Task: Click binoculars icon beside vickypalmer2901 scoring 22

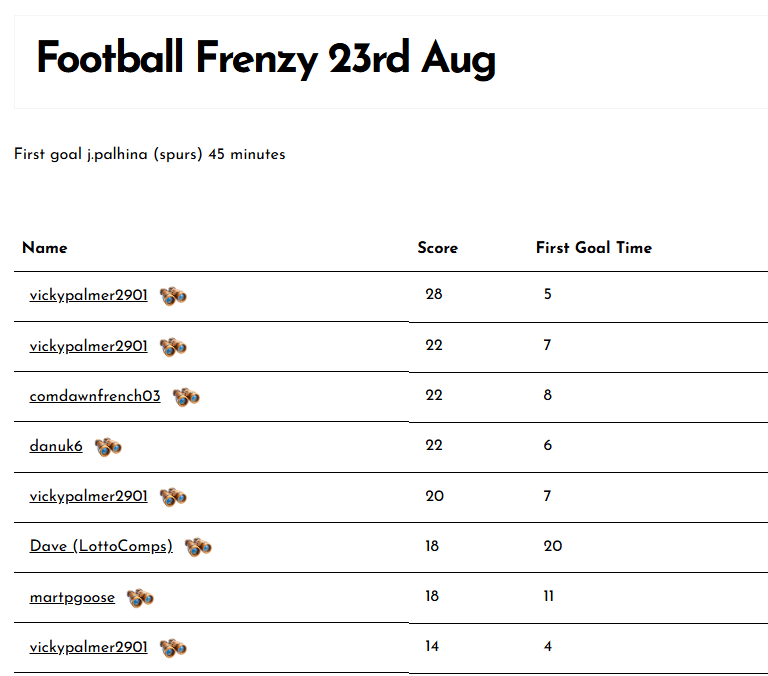Action: click(174, 347)
